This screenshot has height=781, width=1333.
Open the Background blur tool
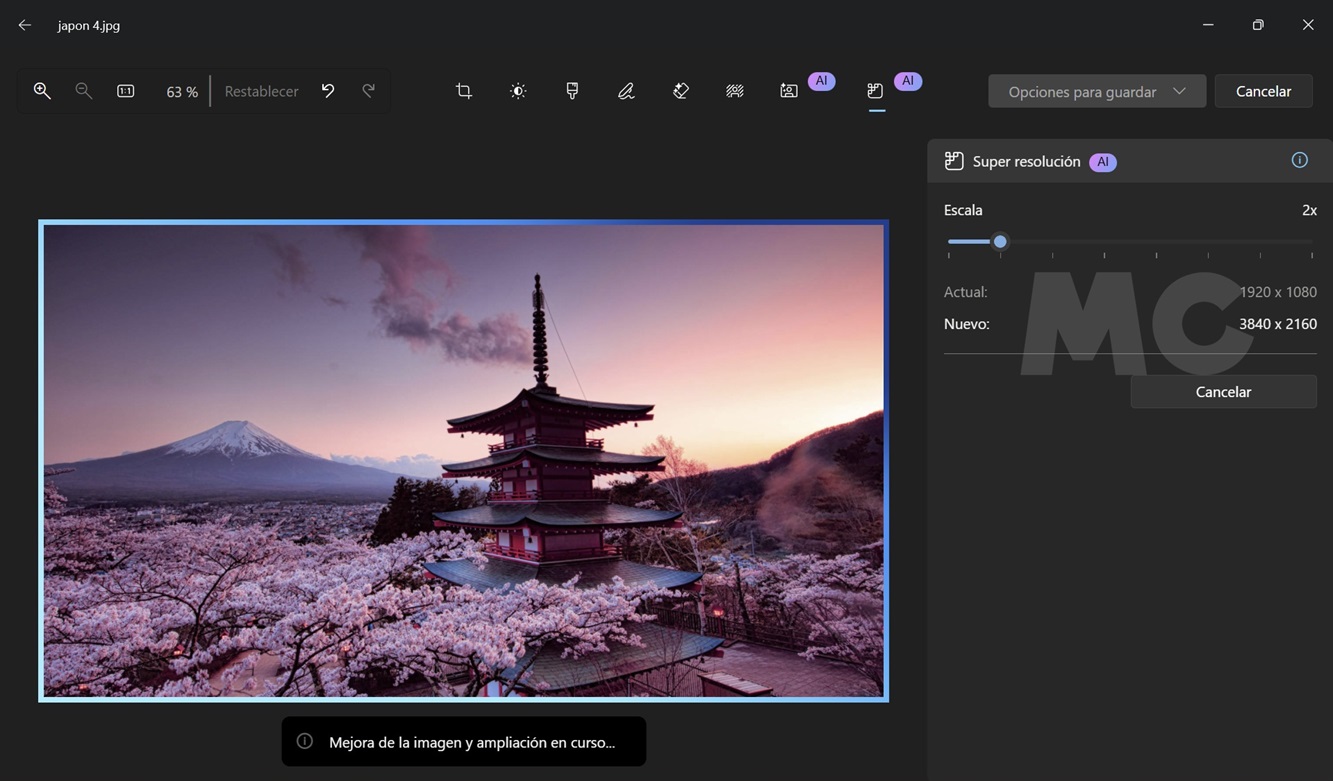735,91
